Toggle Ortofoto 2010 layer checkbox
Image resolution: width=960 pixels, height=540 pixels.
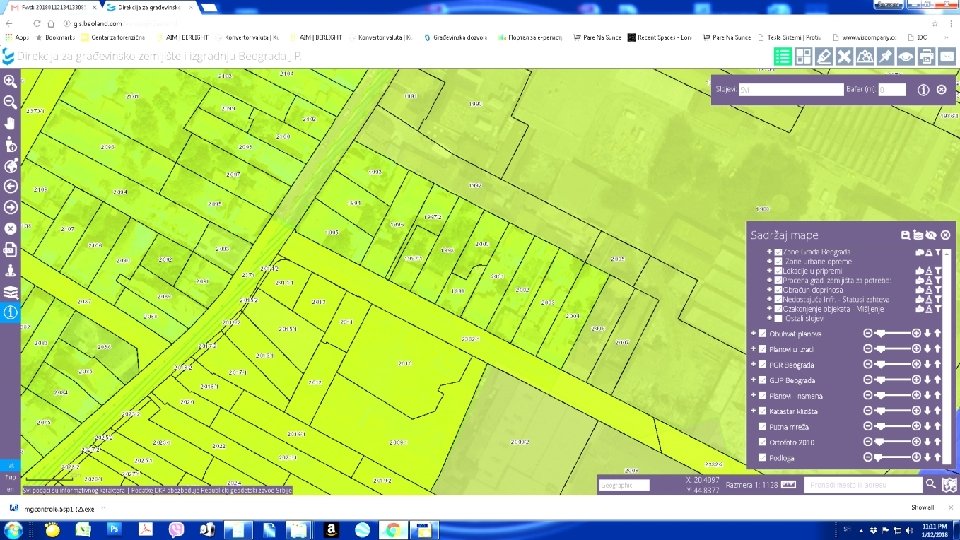coord(762,441)
